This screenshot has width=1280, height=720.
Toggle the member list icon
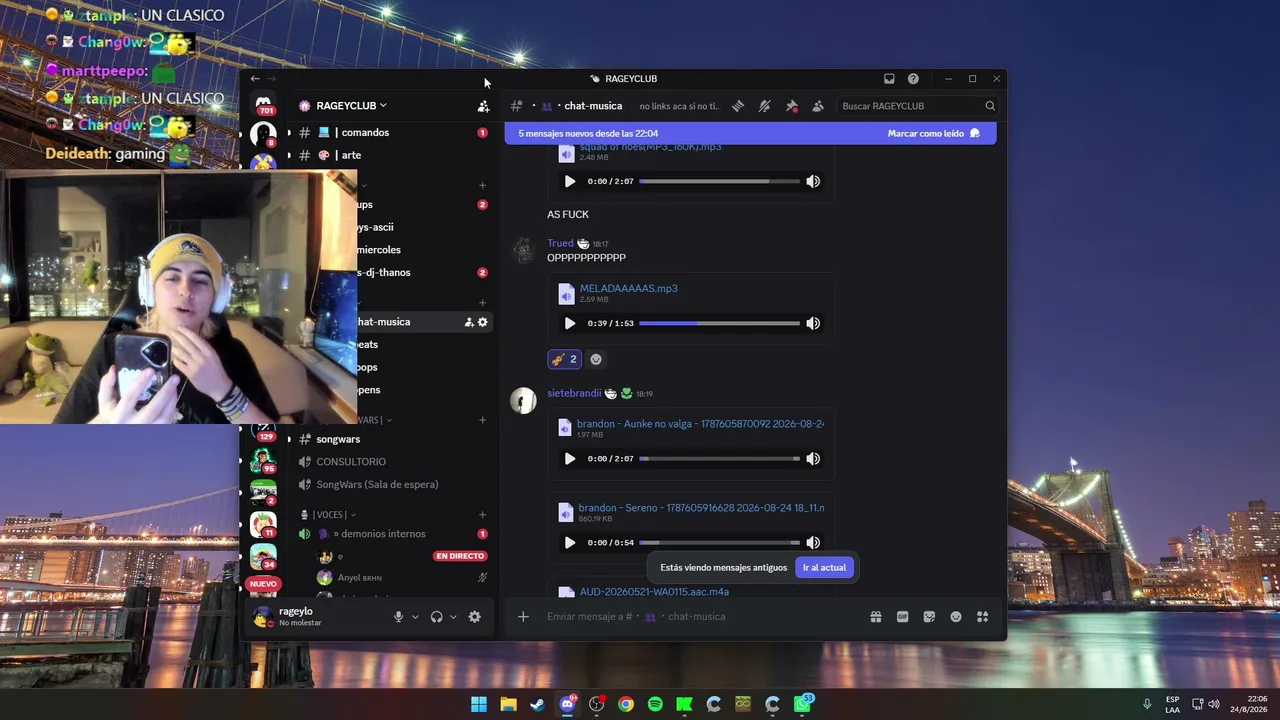pos(818,106)
